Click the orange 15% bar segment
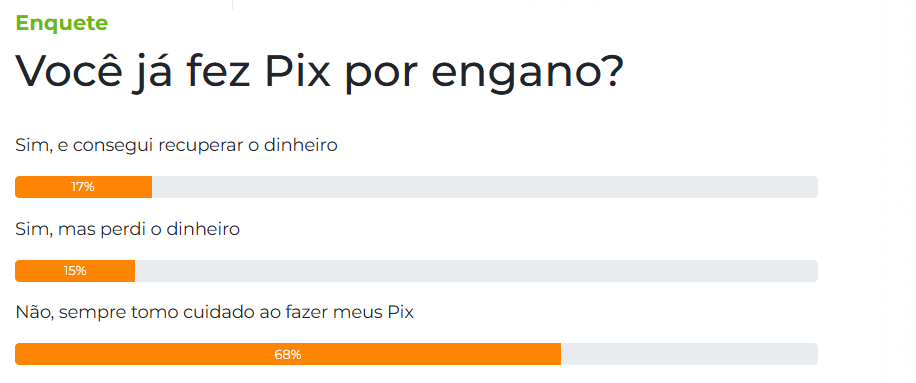Viewport: 916px width, 383px height. point(75,271)
